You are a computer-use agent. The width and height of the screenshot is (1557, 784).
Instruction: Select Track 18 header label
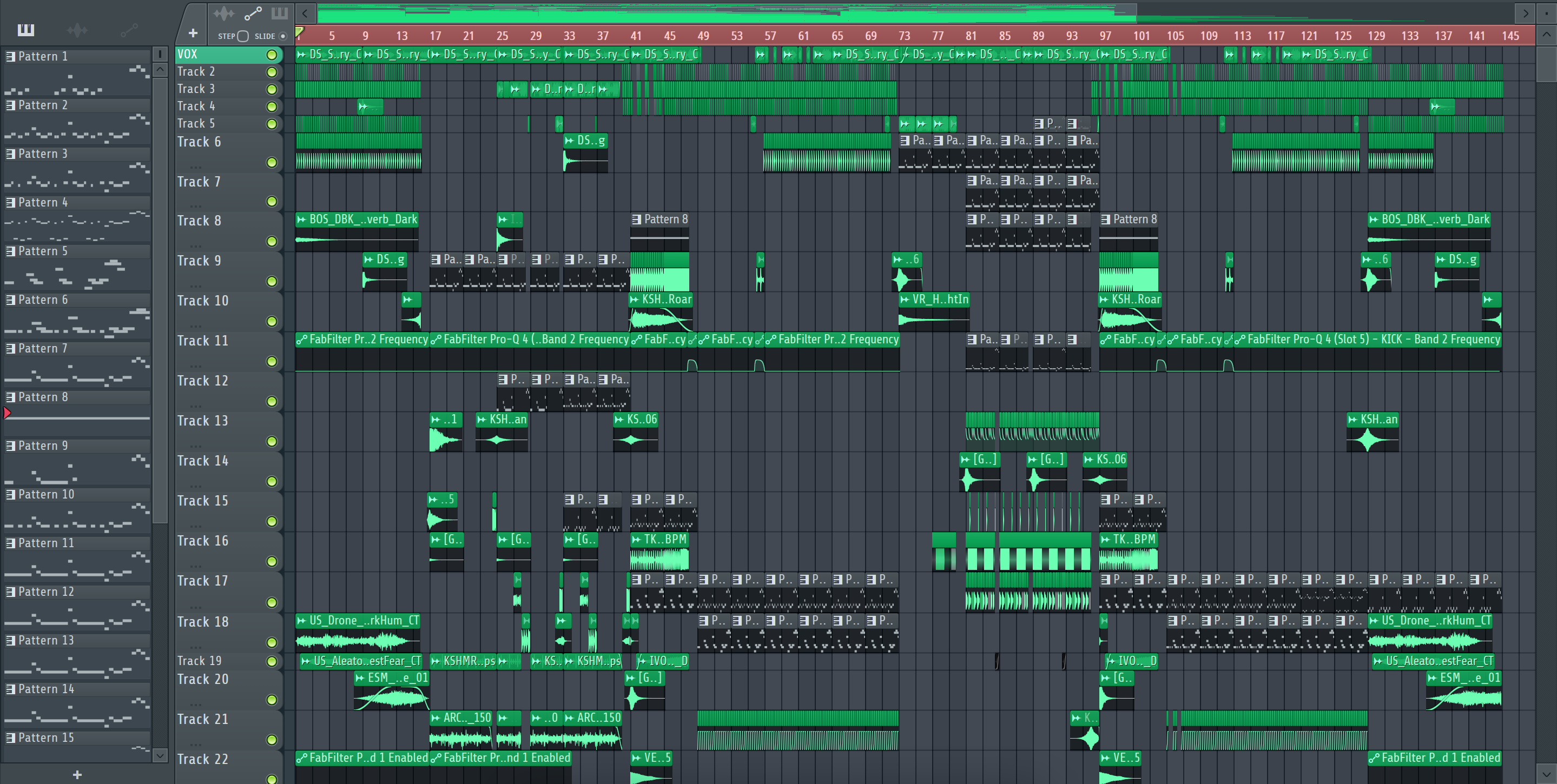coord(202,621)
